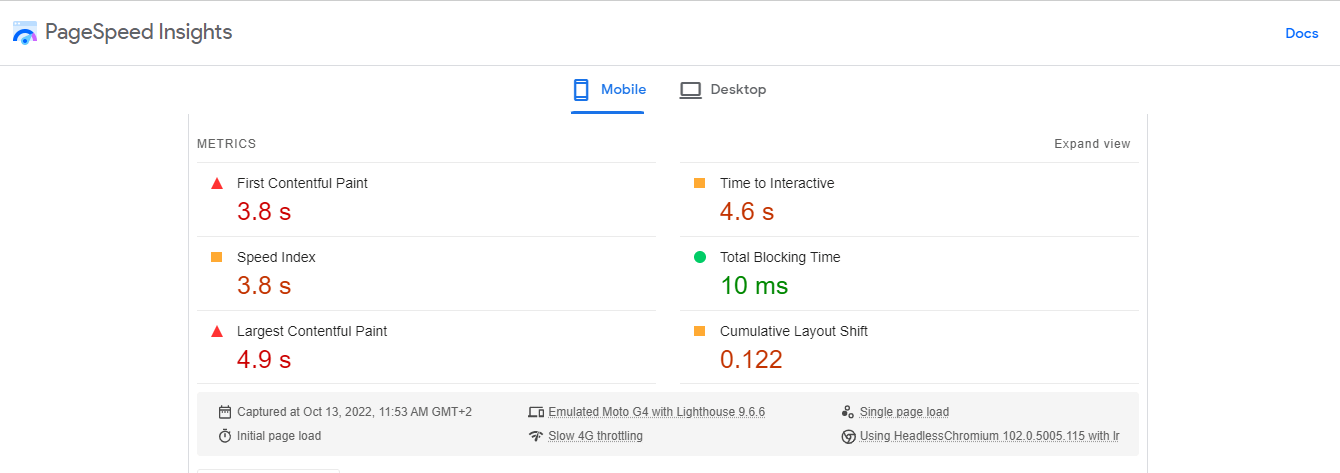
Task: Click the First Contentful Paint label
Action: pyautogui.click(x=302, y=183)
